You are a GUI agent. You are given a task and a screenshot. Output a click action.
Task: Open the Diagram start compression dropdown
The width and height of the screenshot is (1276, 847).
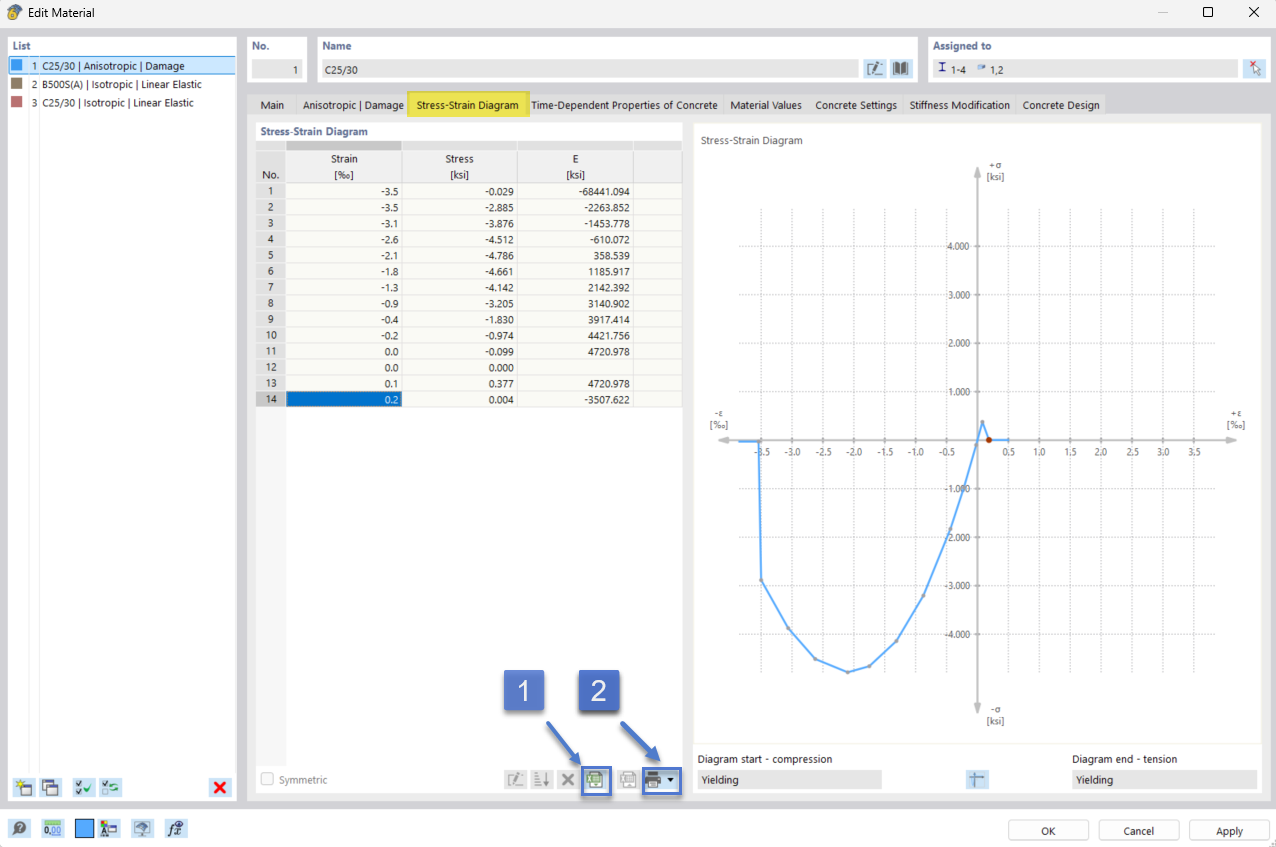788,779
